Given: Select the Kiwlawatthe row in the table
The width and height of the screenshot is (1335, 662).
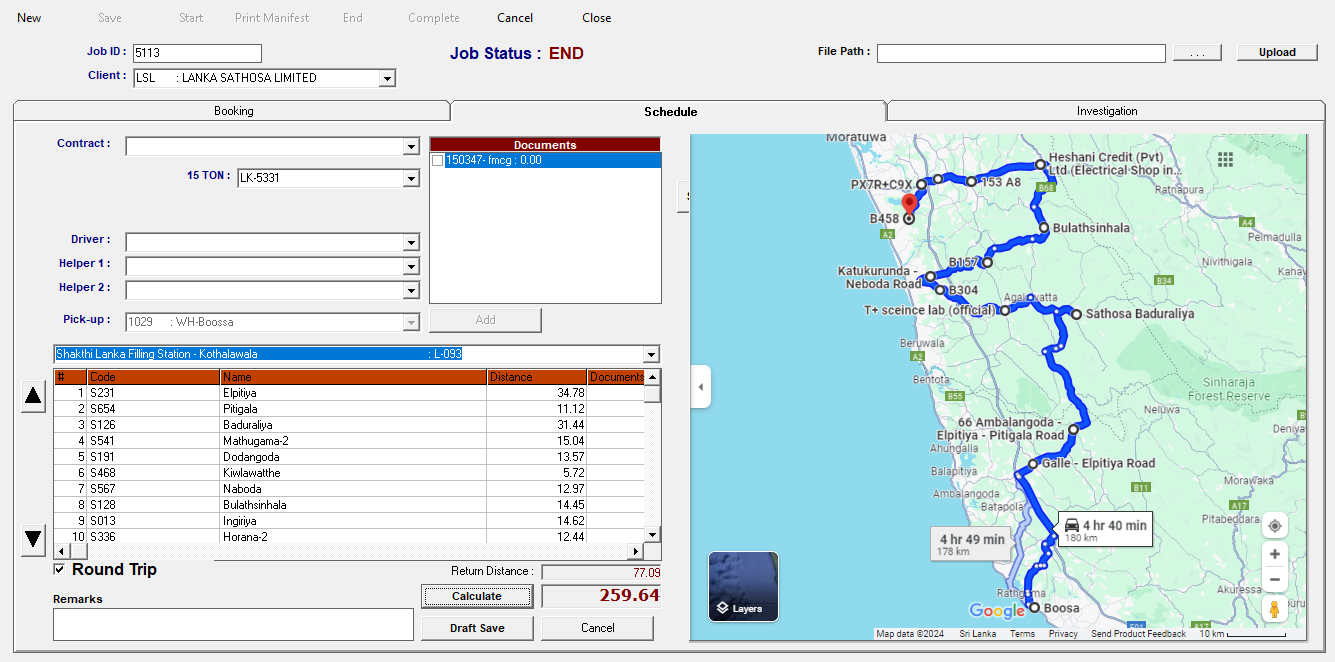Looking at the screenshot, I should [349, 473].
